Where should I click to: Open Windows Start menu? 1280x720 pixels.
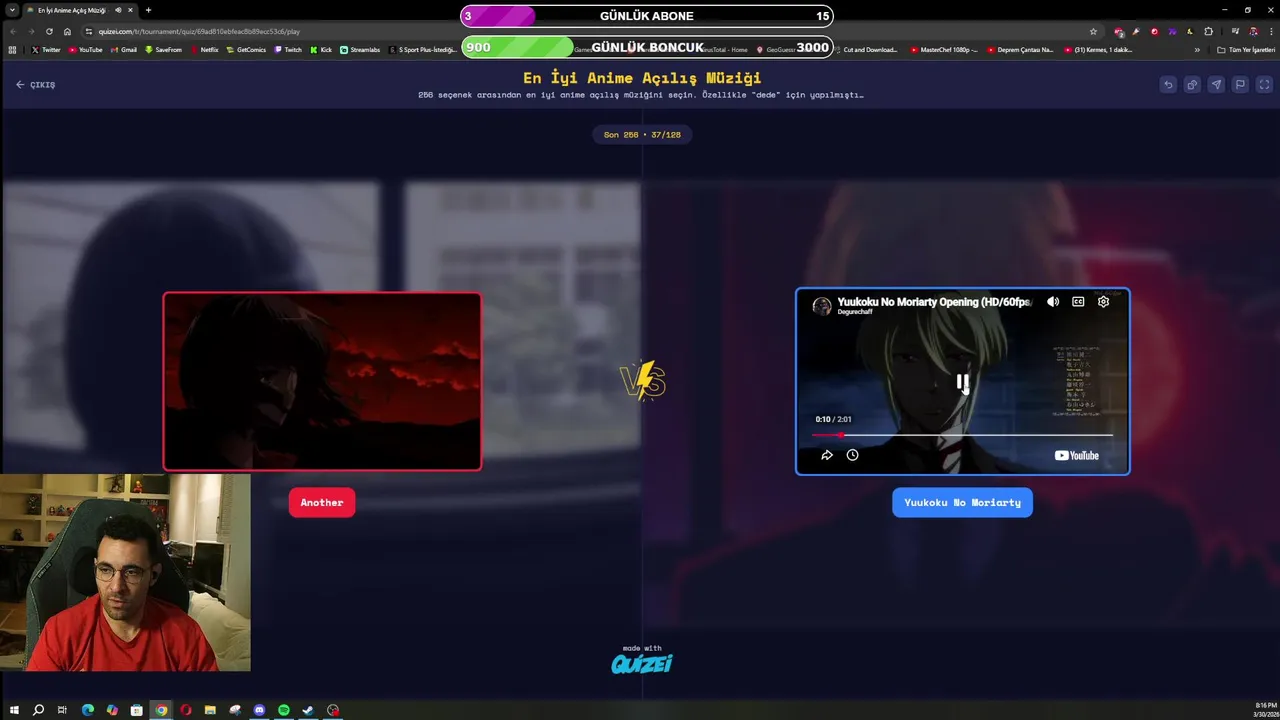(14, 710)
